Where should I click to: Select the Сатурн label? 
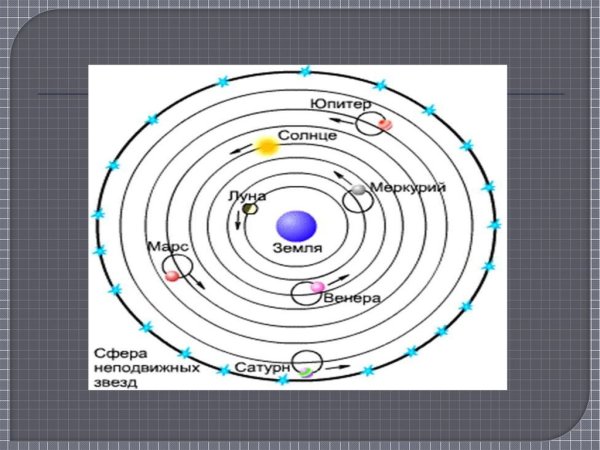point(263,368)
